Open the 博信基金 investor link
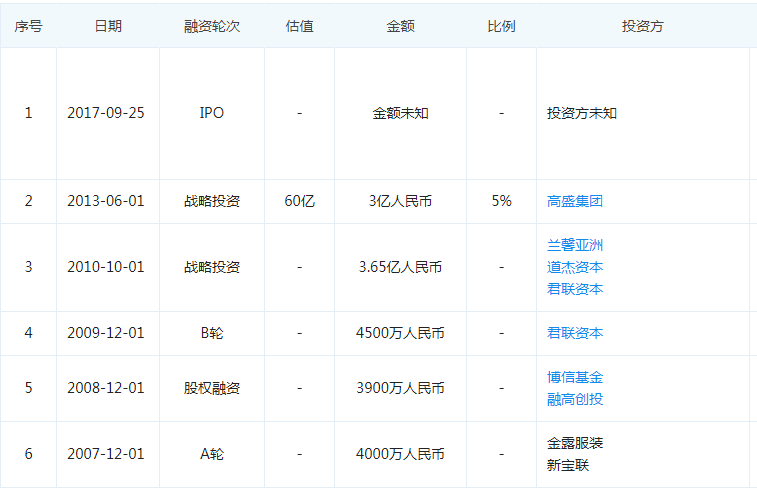This screenshot has width=757, height=493. pyautogui.click(x=575, y=377)
